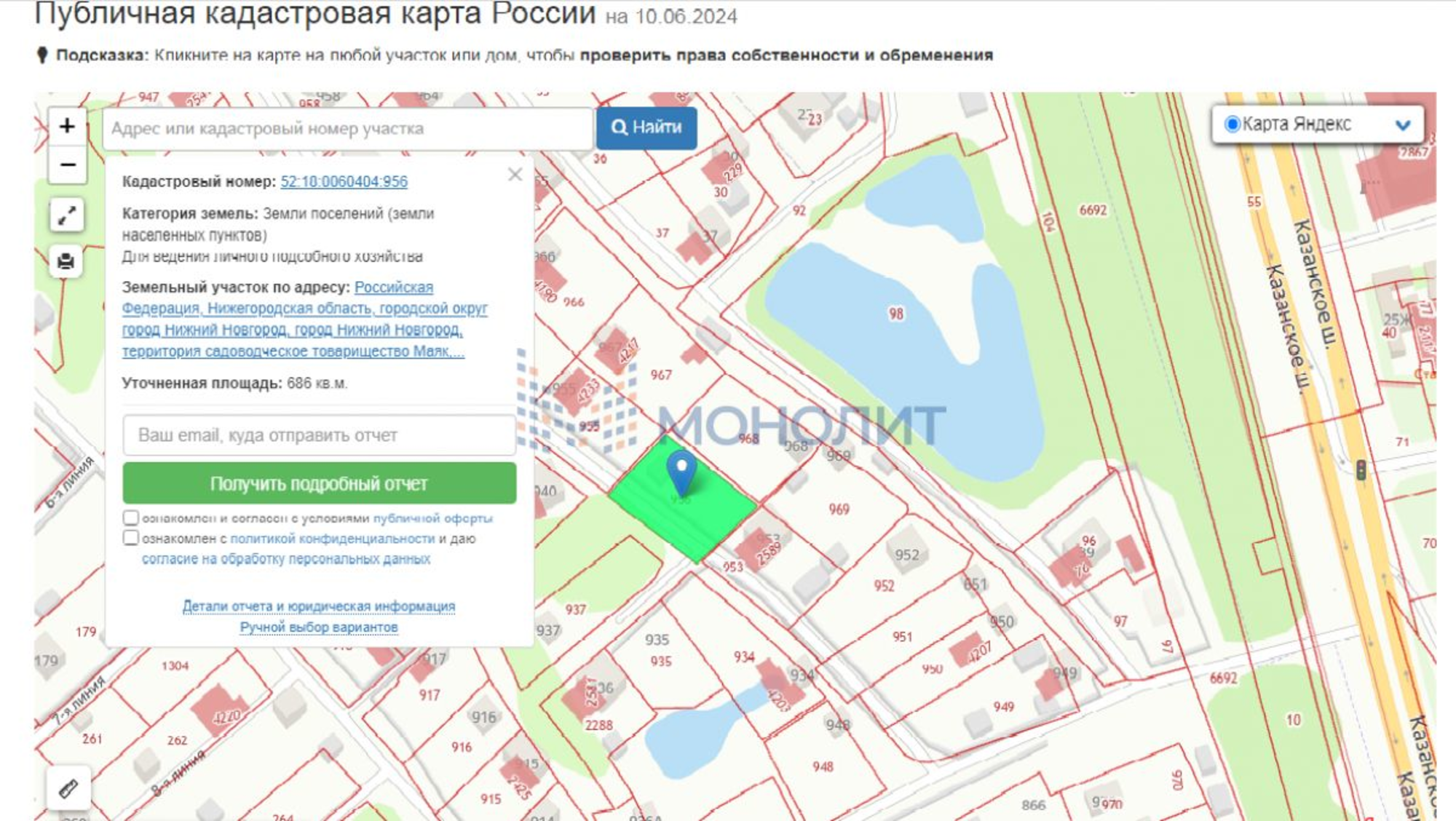Zoom in the map with plus button
This screenshot has width=1456, height=821.
pyautogui.click(x=67, y=126)
